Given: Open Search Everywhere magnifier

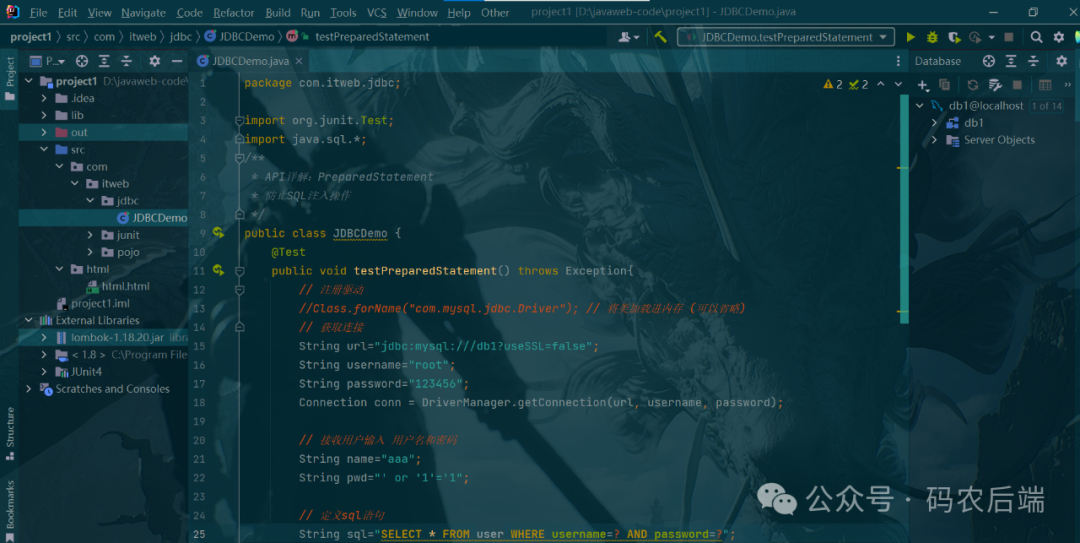Looking at the screenshot, I should tap(1037, 37).
